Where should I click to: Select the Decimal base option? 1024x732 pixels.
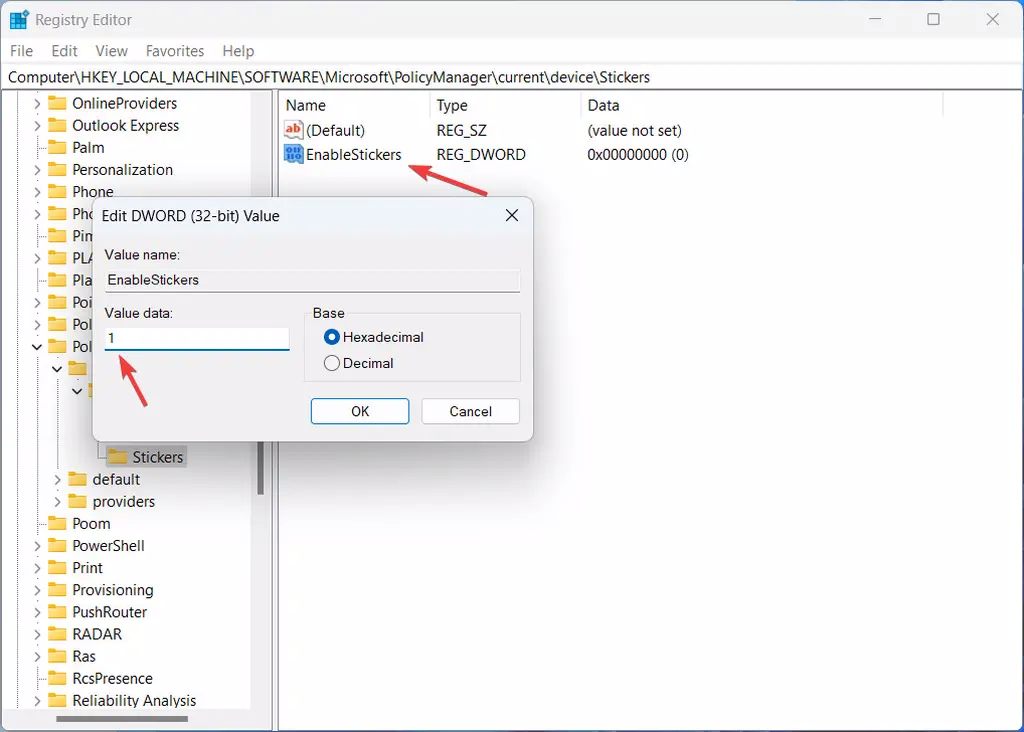tap(334, 362)
